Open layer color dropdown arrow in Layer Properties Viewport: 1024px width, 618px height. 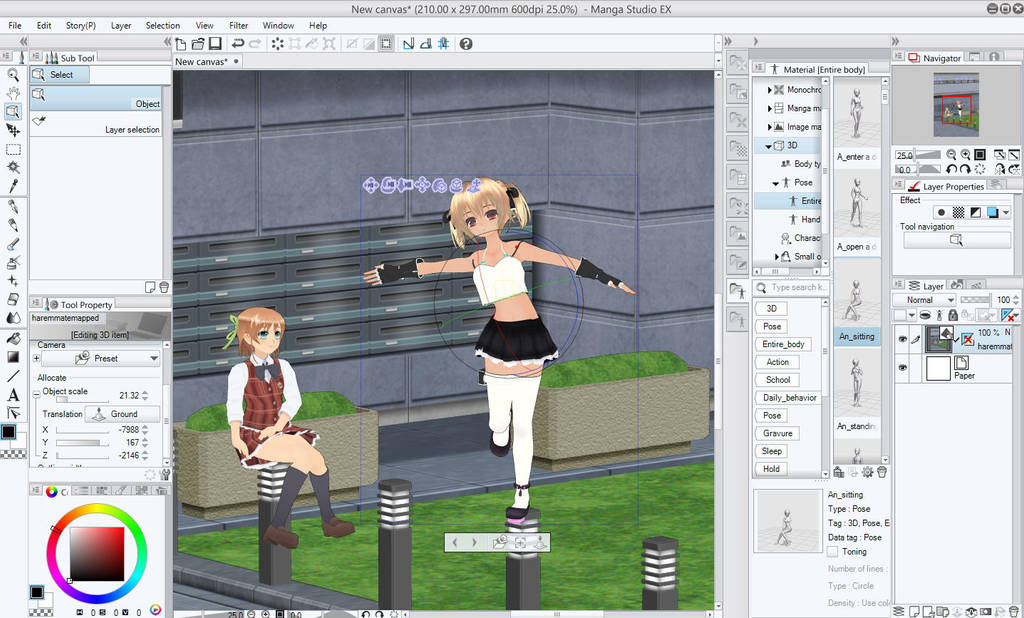click(x=1006, y=212)
